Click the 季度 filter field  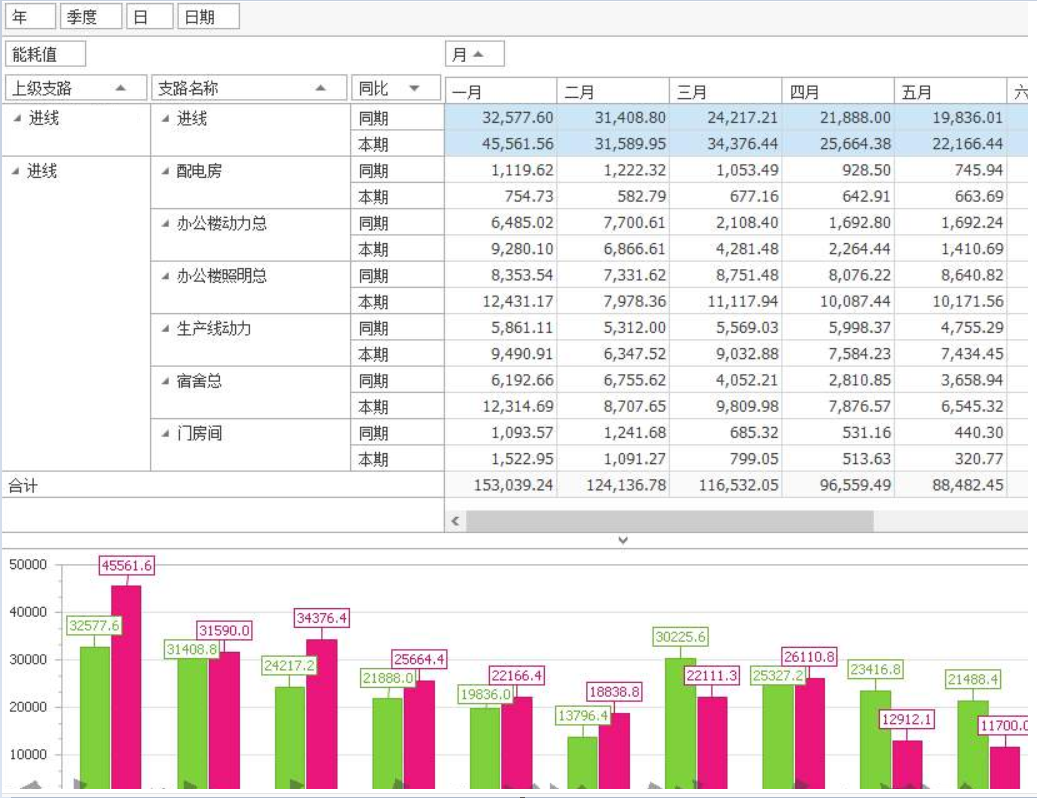click(x=91, y=16)
